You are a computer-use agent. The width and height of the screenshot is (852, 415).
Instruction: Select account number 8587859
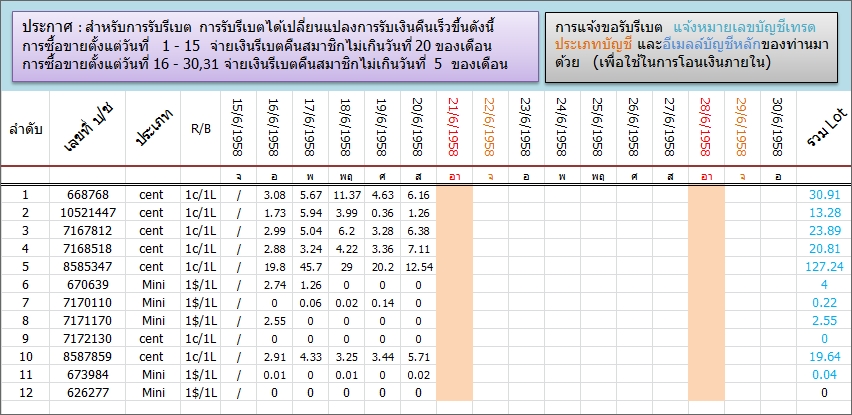pos(88,356)
